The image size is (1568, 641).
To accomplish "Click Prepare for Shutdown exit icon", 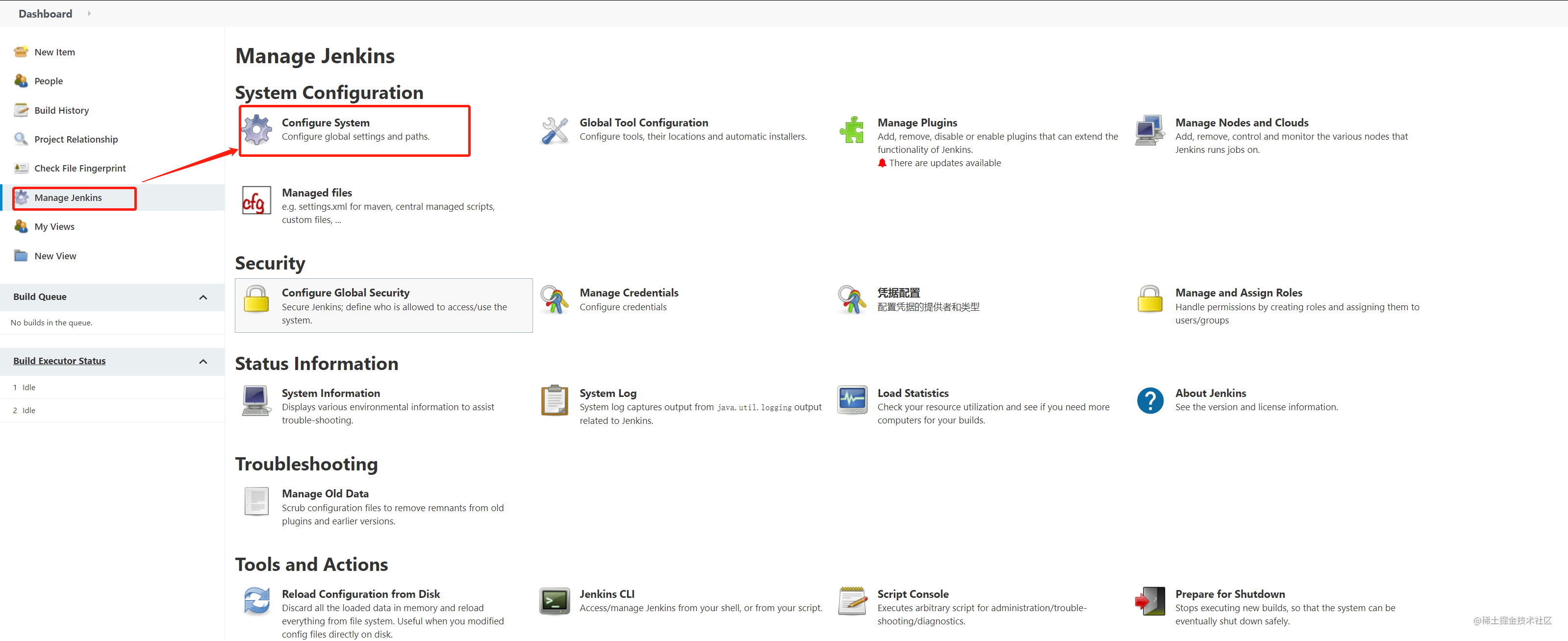I will [1150, 601].
